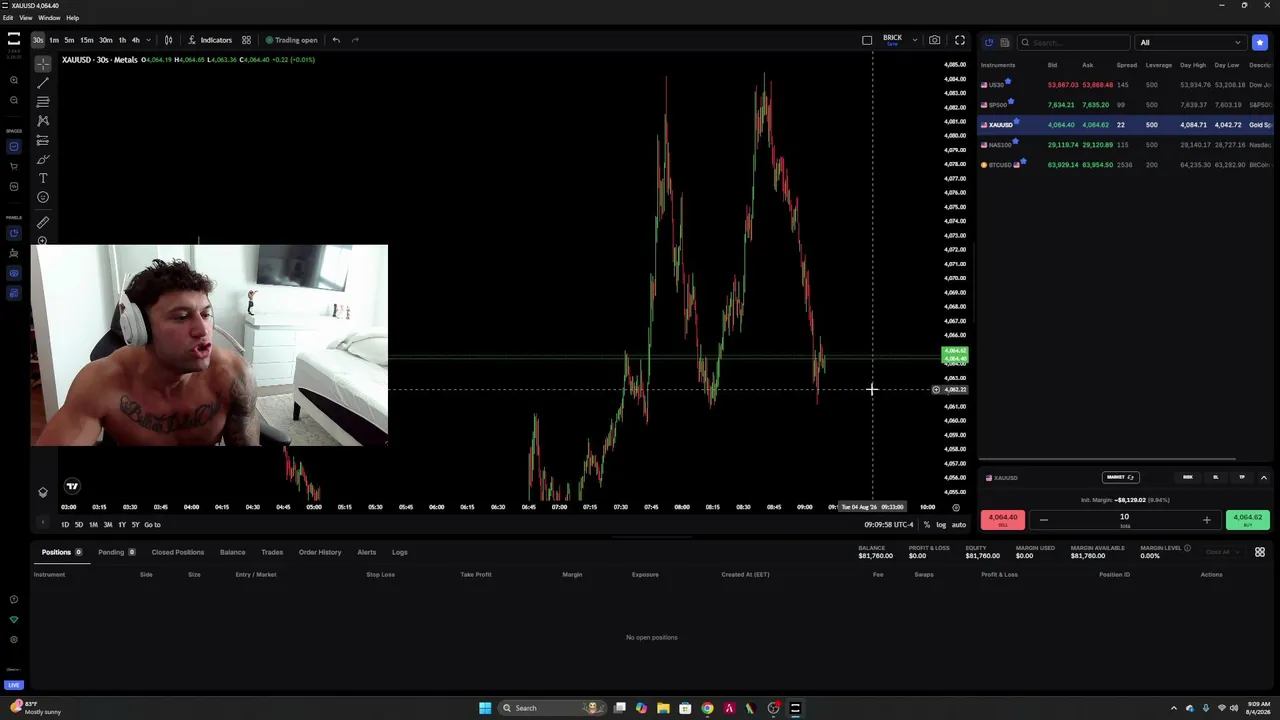
Task: Toggle the SL stop loss option
Action: click(1216, 477)
